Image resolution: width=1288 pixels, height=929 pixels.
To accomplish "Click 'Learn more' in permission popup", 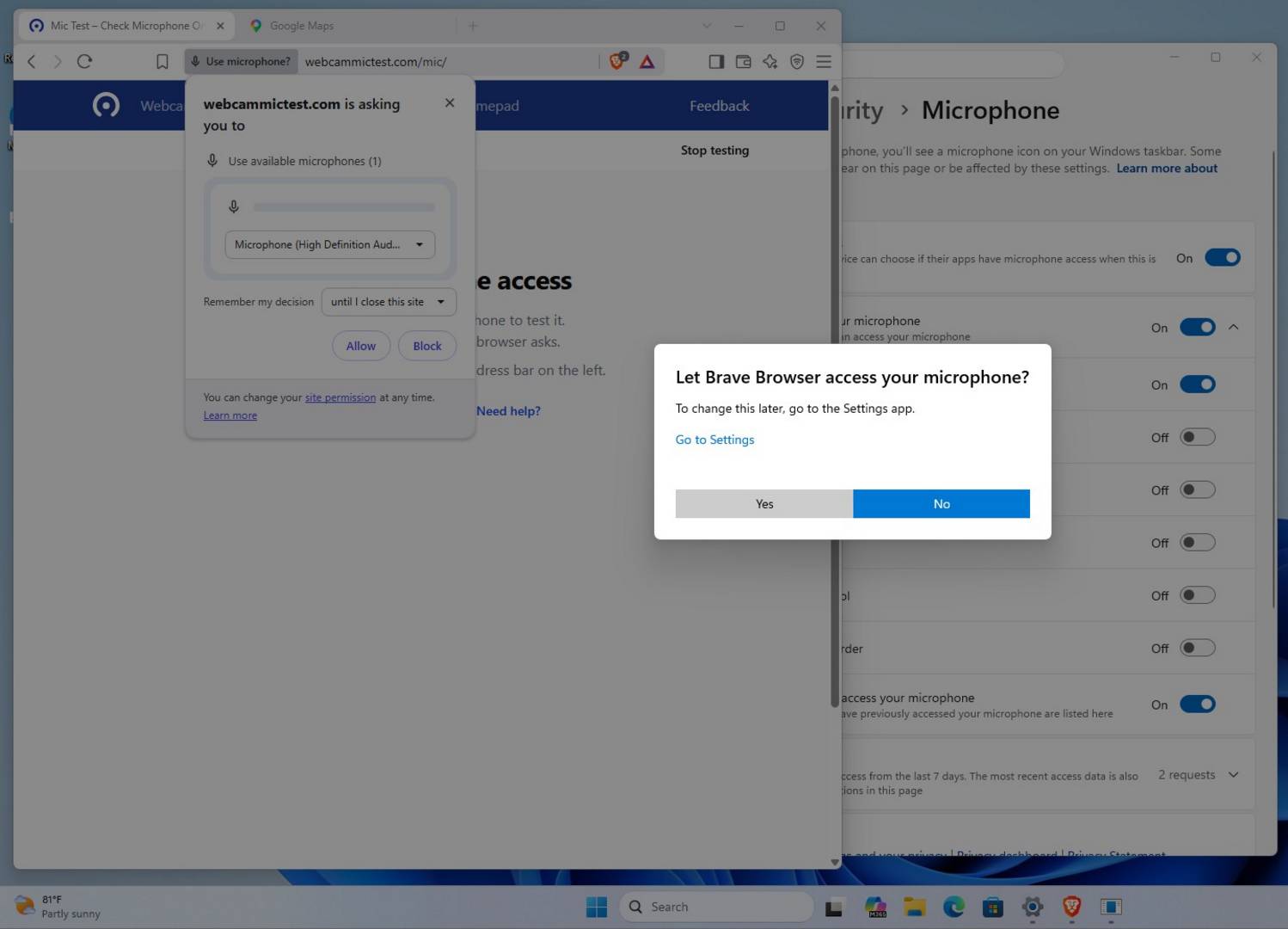I will (x=230, y=415).
